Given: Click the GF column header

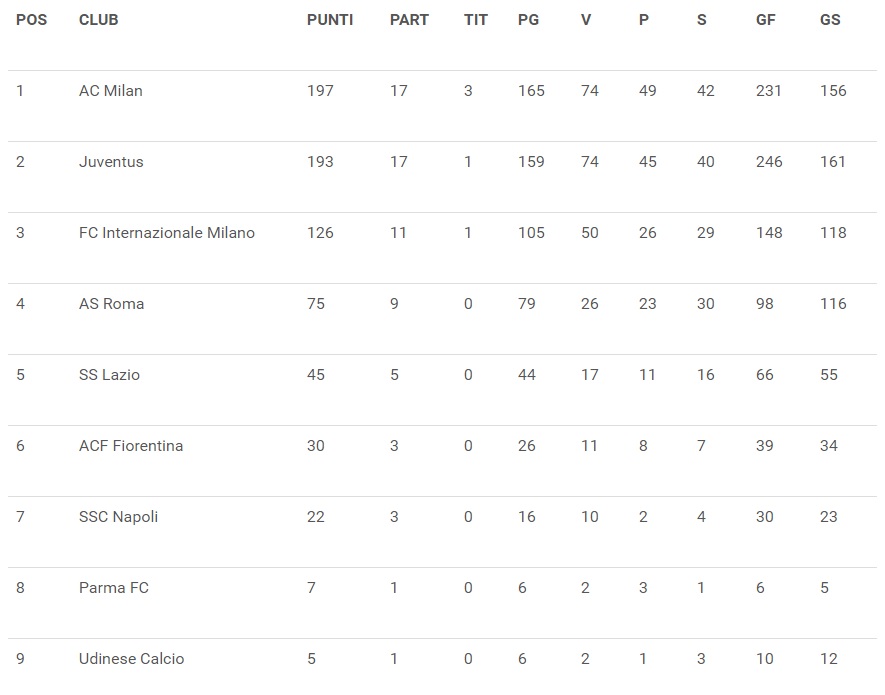Looking at the screenshot, I should tap(765, 20).
